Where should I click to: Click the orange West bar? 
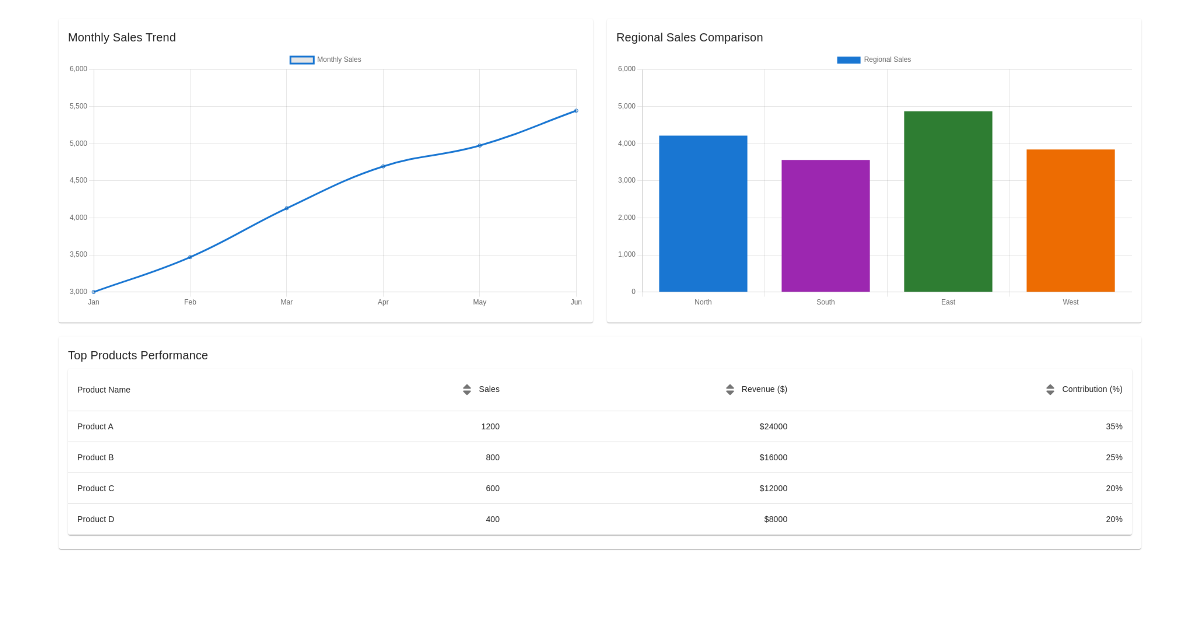tap(1070, 220)
